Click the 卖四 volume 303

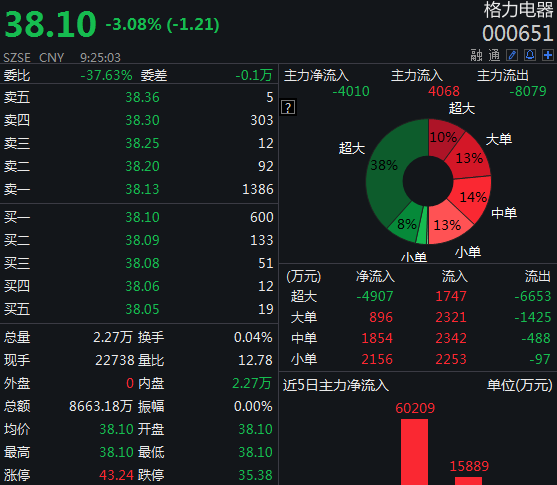click(262, 120)
